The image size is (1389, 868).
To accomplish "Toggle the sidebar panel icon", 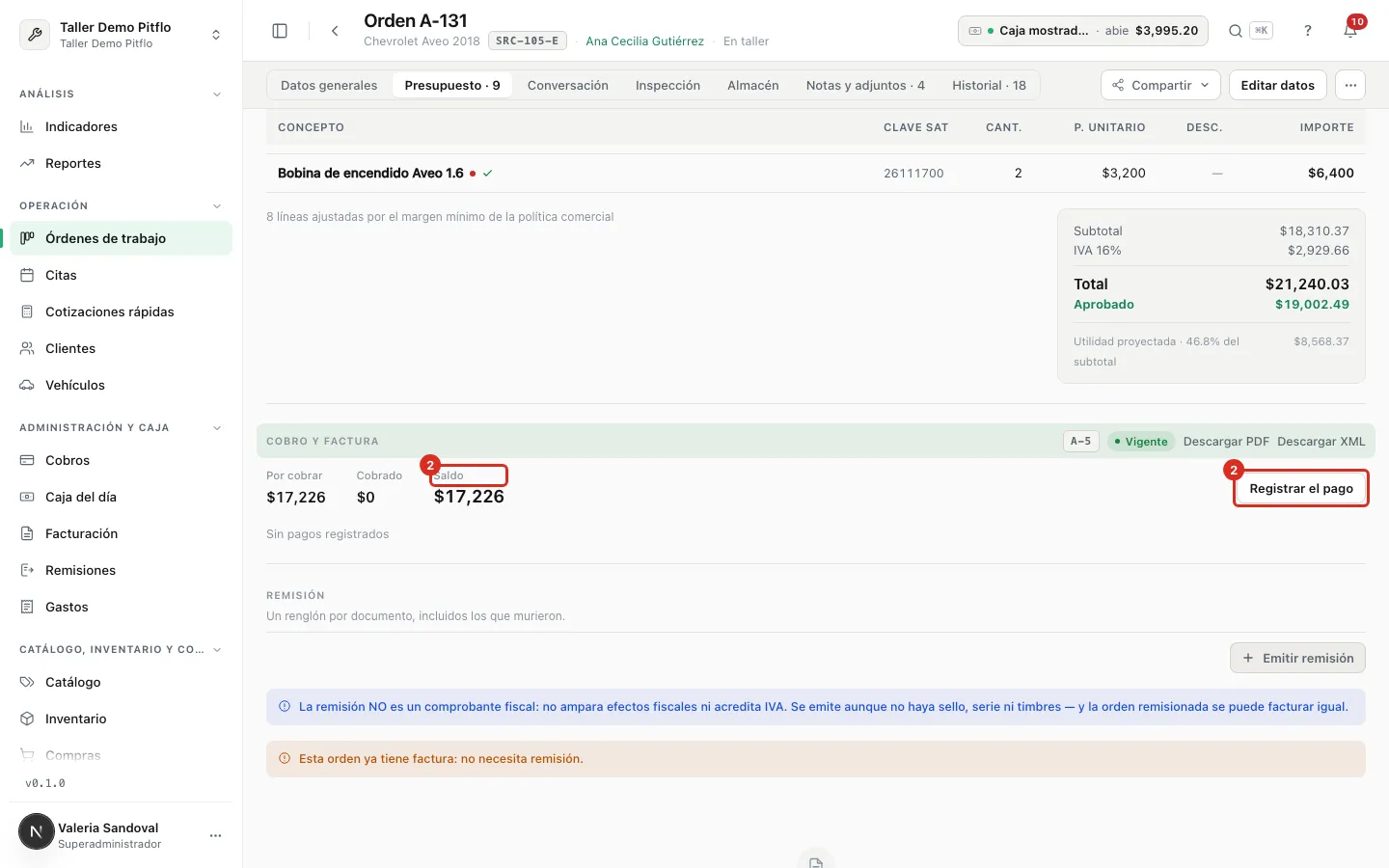I will pyautogui.click(x=280, y=31).
